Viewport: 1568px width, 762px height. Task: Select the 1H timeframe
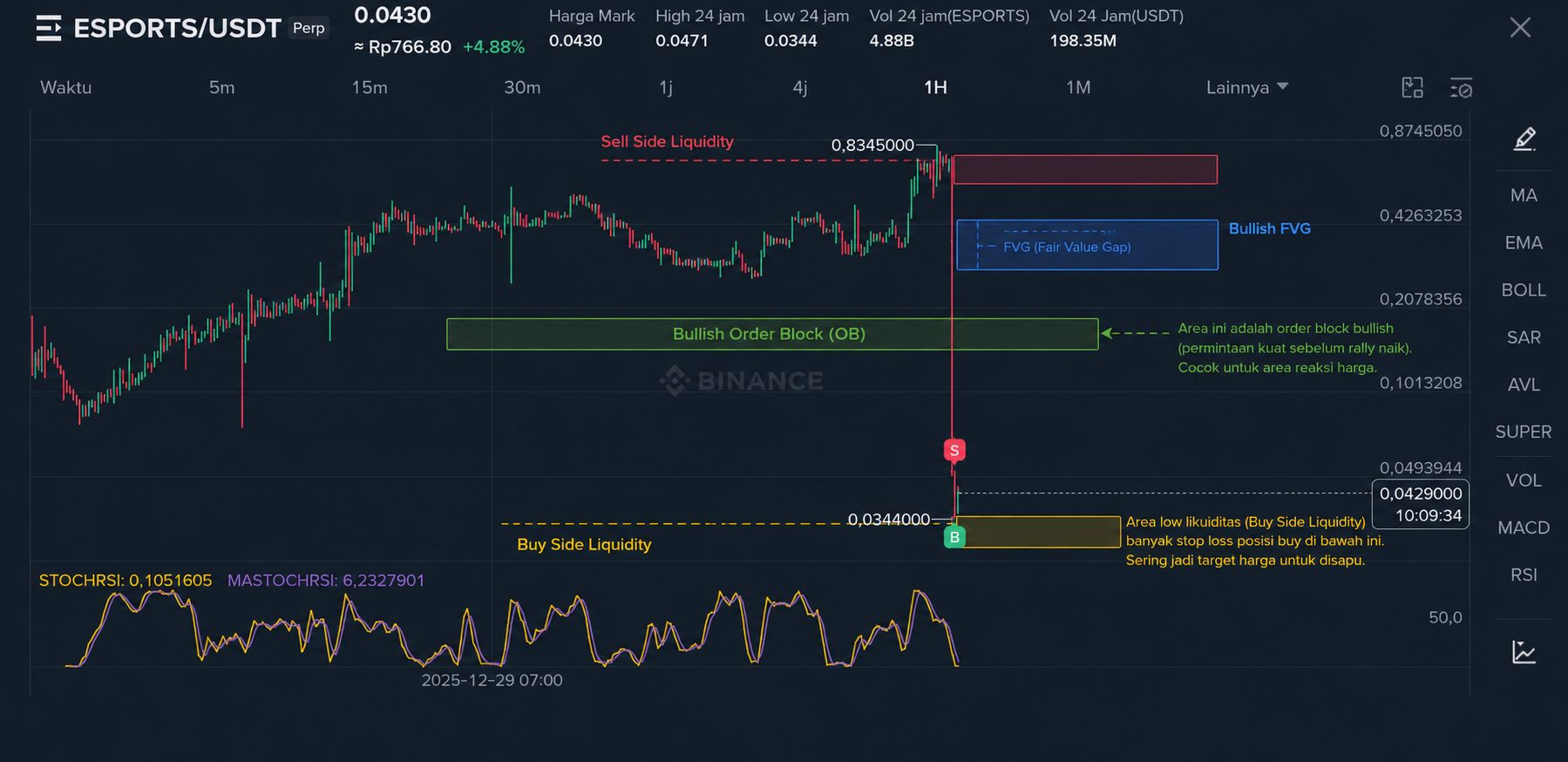935,87
